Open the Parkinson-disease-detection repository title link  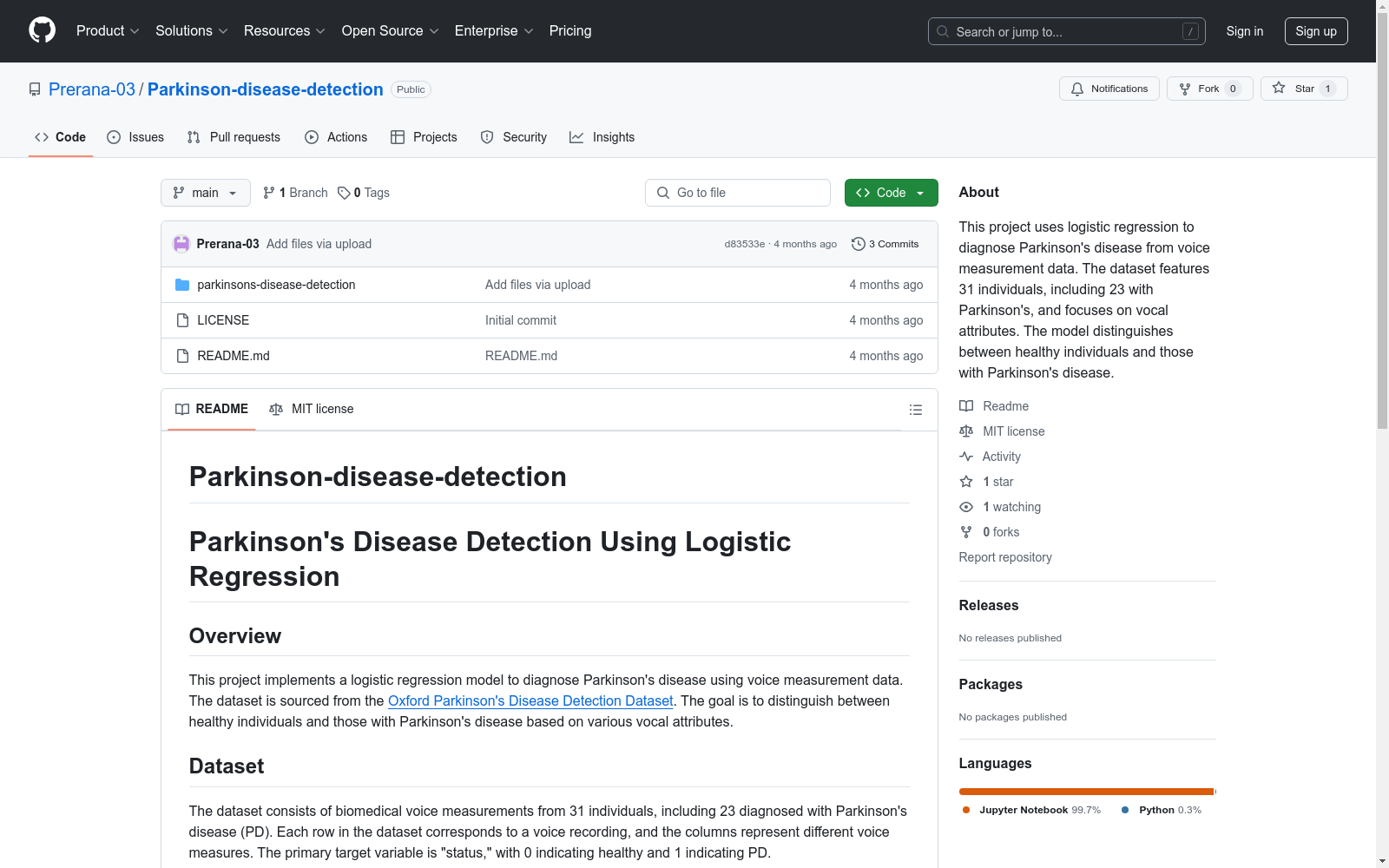(x=266, y=89)
